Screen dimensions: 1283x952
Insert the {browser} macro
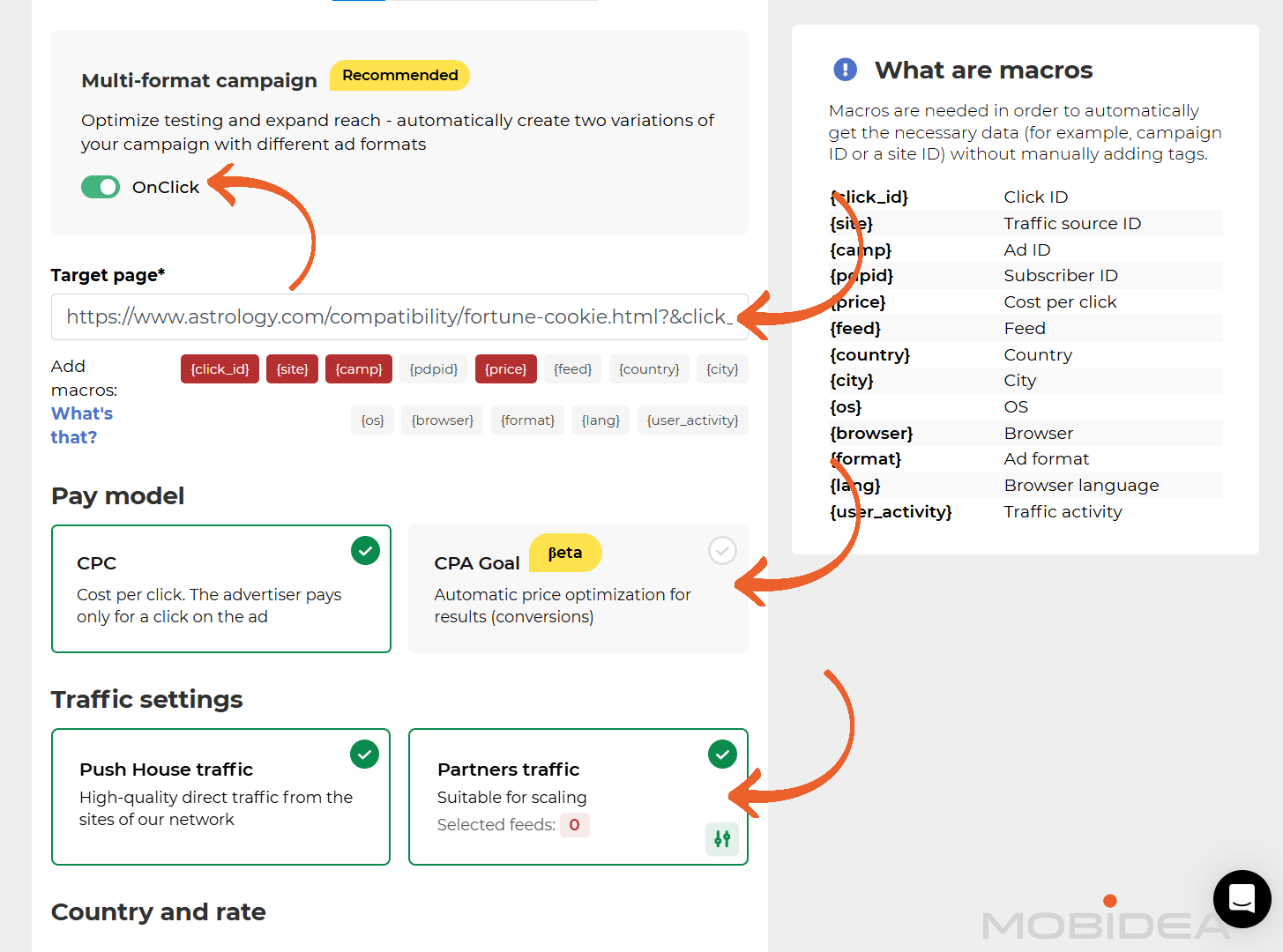click(442, 420)
